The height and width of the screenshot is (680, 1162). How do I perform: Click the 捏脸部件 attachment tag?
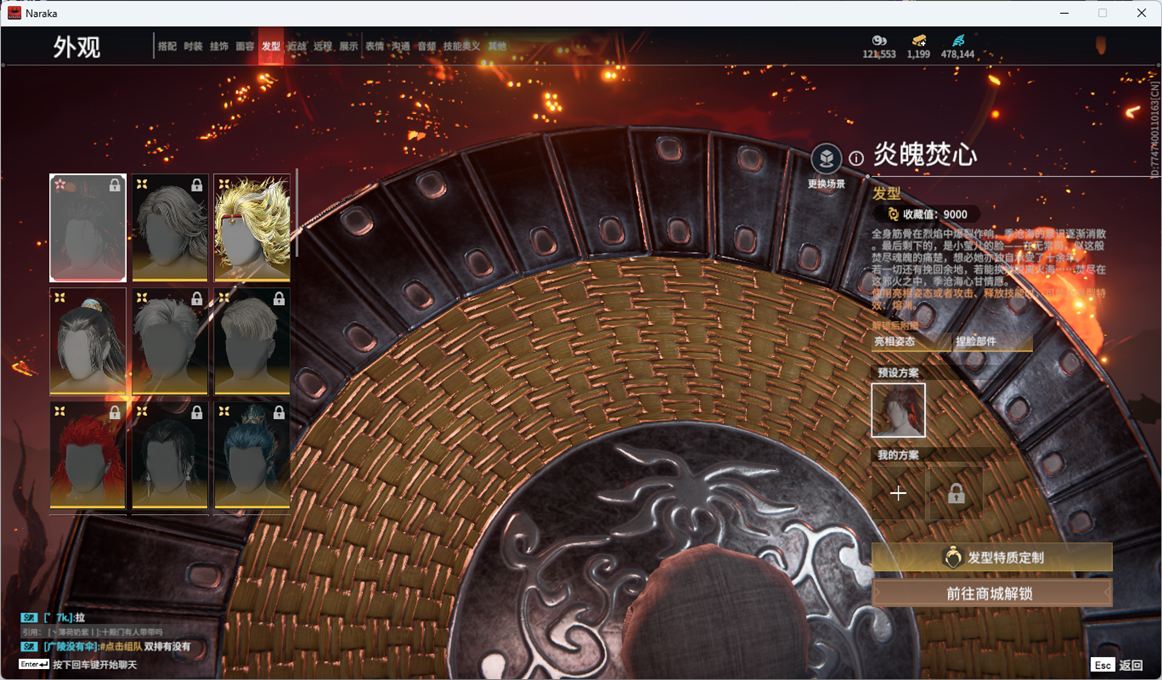(992, 341)
